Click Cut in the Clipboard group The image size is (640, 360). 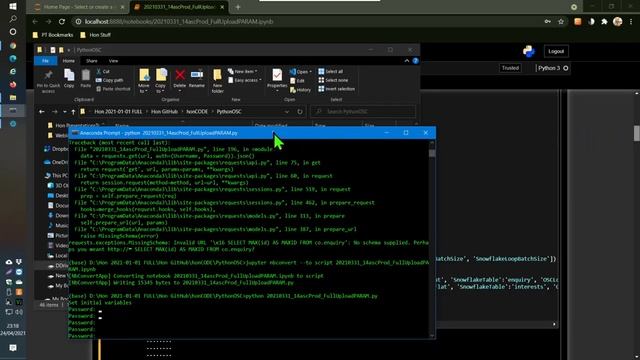point(103,71)
